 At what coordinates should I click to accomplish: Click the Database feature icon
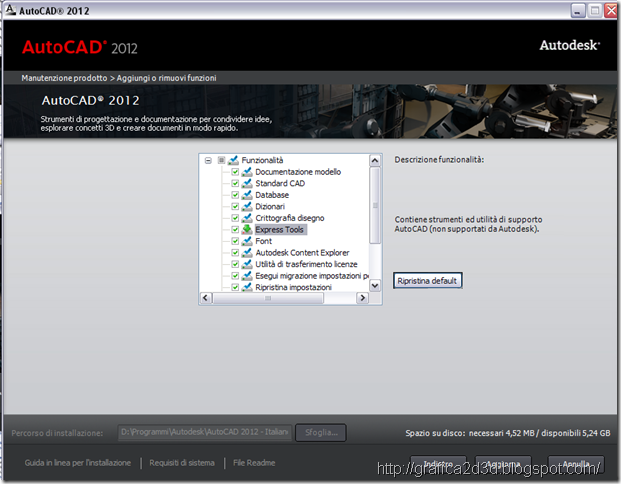click(x=247, y=195)
